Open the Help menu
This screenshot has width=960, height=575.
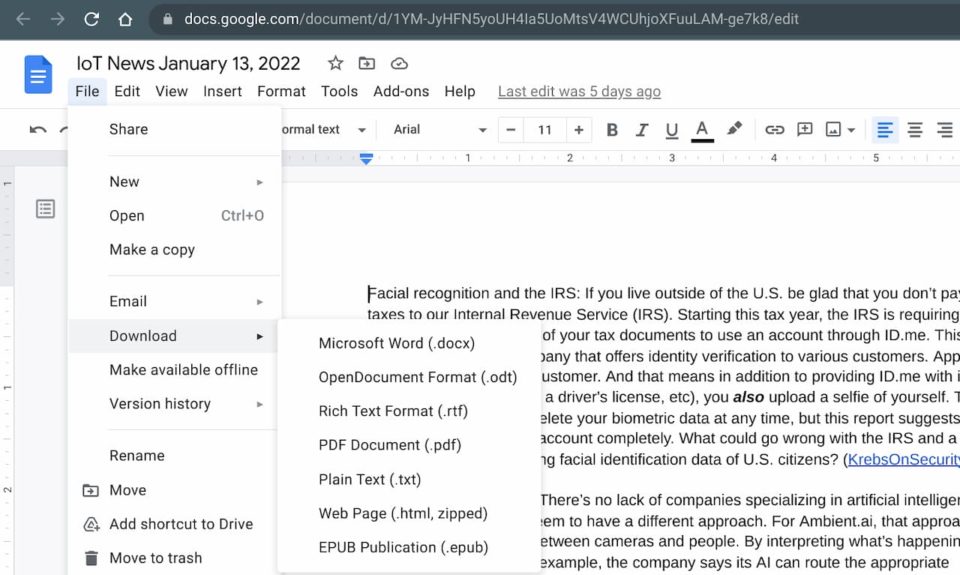pos(460,91)
